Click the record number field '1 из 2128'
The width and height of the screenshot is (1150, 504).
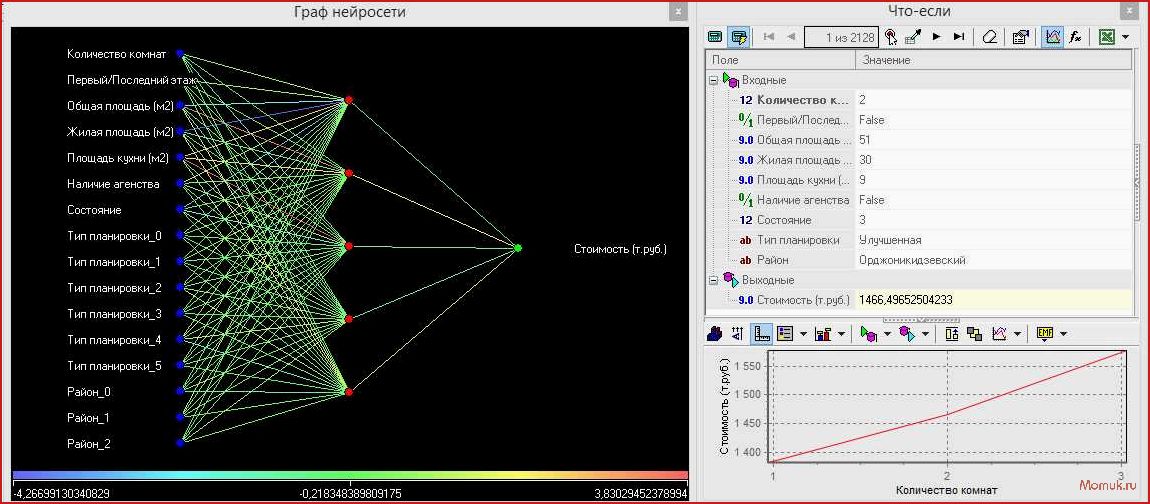pos(840,37)
